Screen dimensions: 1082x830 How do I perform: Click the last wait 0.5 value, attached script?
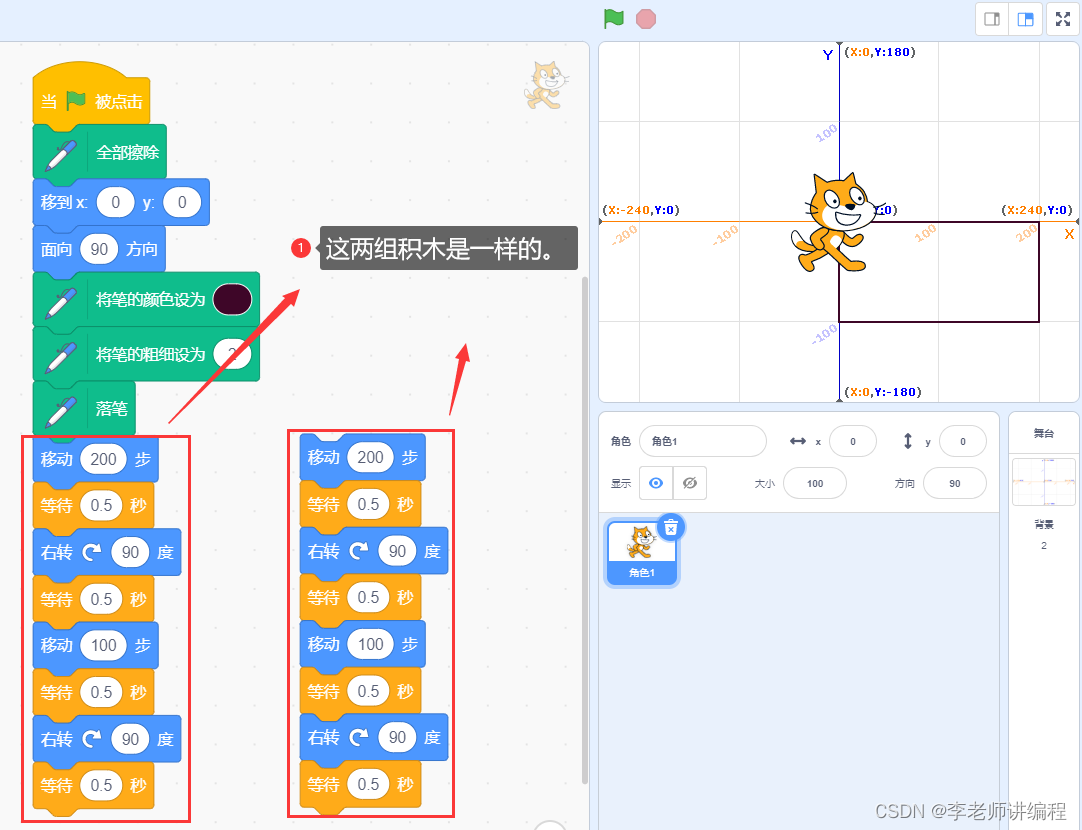[101, 785]
